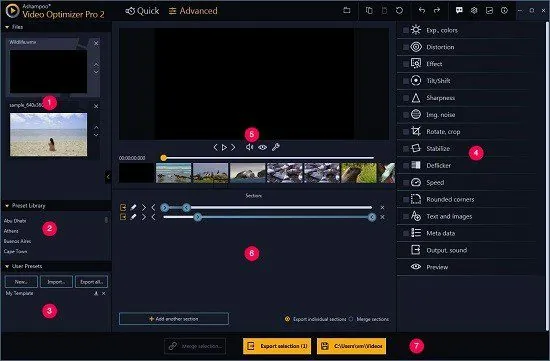Screen dimensions: 550x361
Task: Collapse the Files section
Action: [7, 27]
